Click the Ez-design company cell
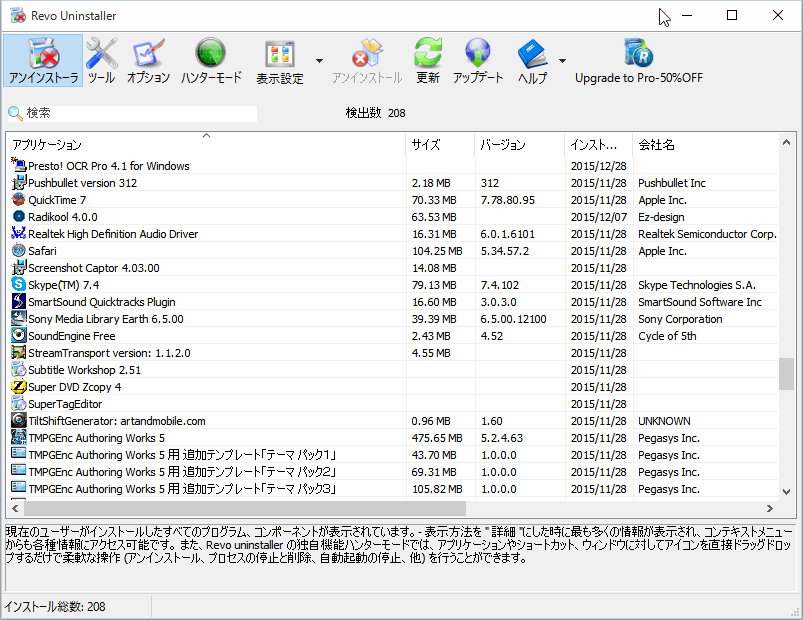This screenshot has height=620, width=803. 661,217
